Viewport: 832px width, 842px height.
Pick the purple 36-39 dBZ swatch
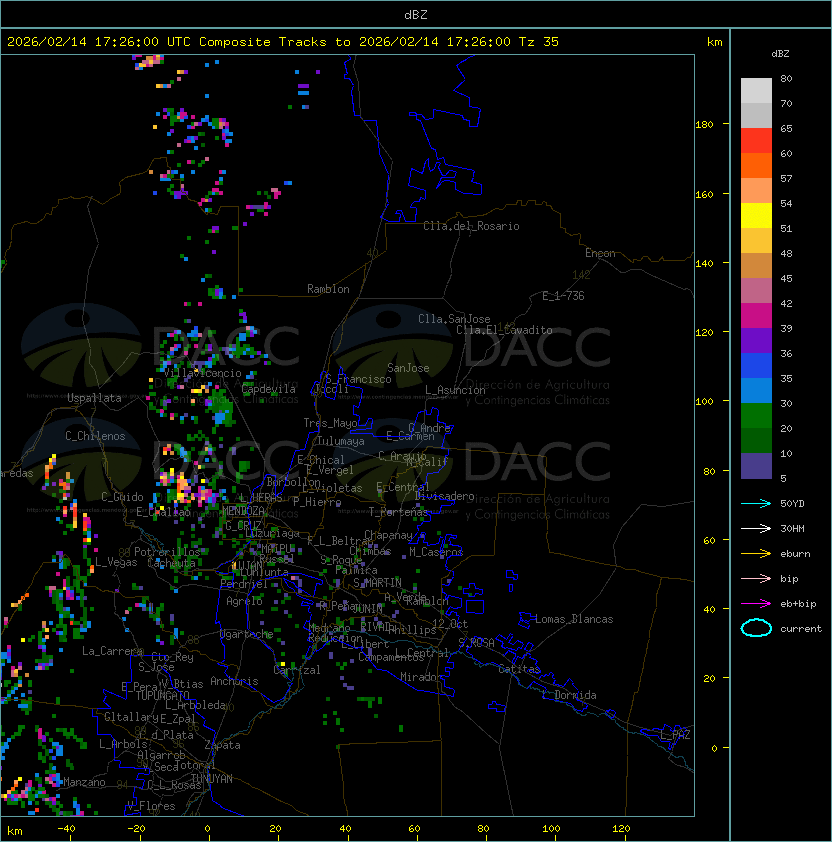coord(756,340)
